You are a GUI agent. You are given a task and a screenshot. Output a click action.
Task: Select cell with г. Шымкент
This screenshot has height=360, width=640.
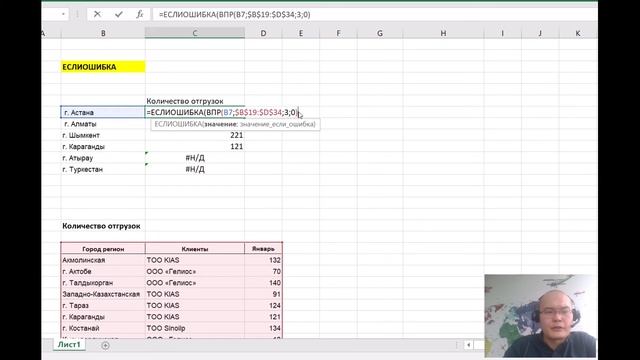[103, 135]
